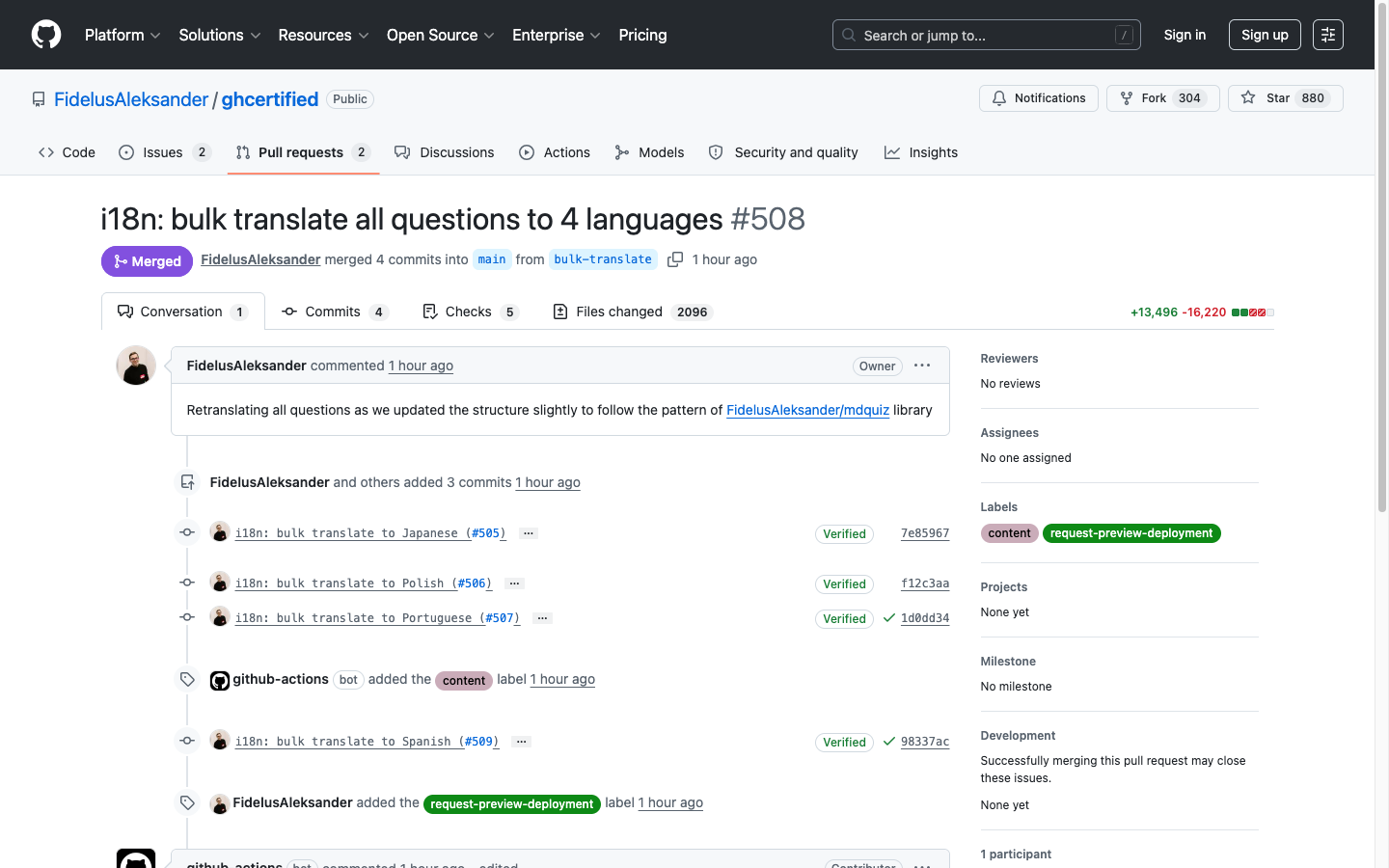
Task: Open the command palette icon in the header
Action: [1327, 34]
